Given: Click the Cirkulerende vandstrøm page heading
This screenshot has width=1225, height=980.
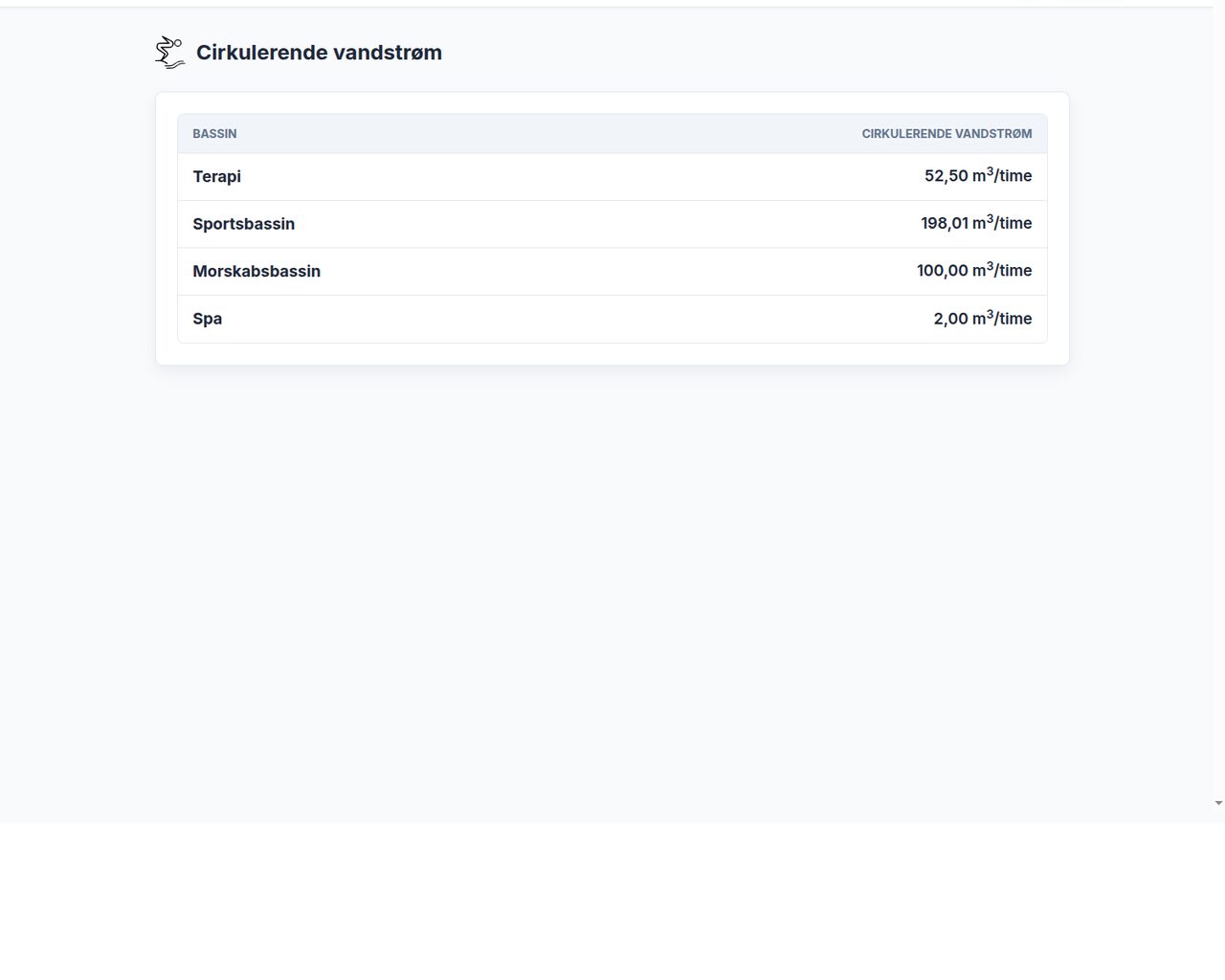Looking at the screenshot, I should point(319,53).
